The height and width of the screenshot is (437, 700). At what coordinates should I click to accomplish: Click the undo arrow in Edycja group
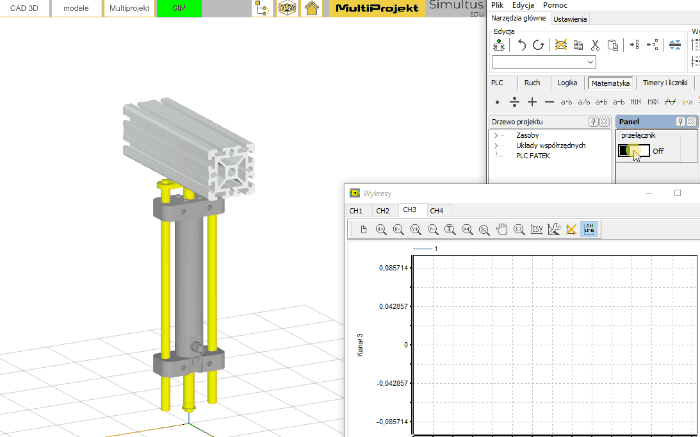pos(521,45)
